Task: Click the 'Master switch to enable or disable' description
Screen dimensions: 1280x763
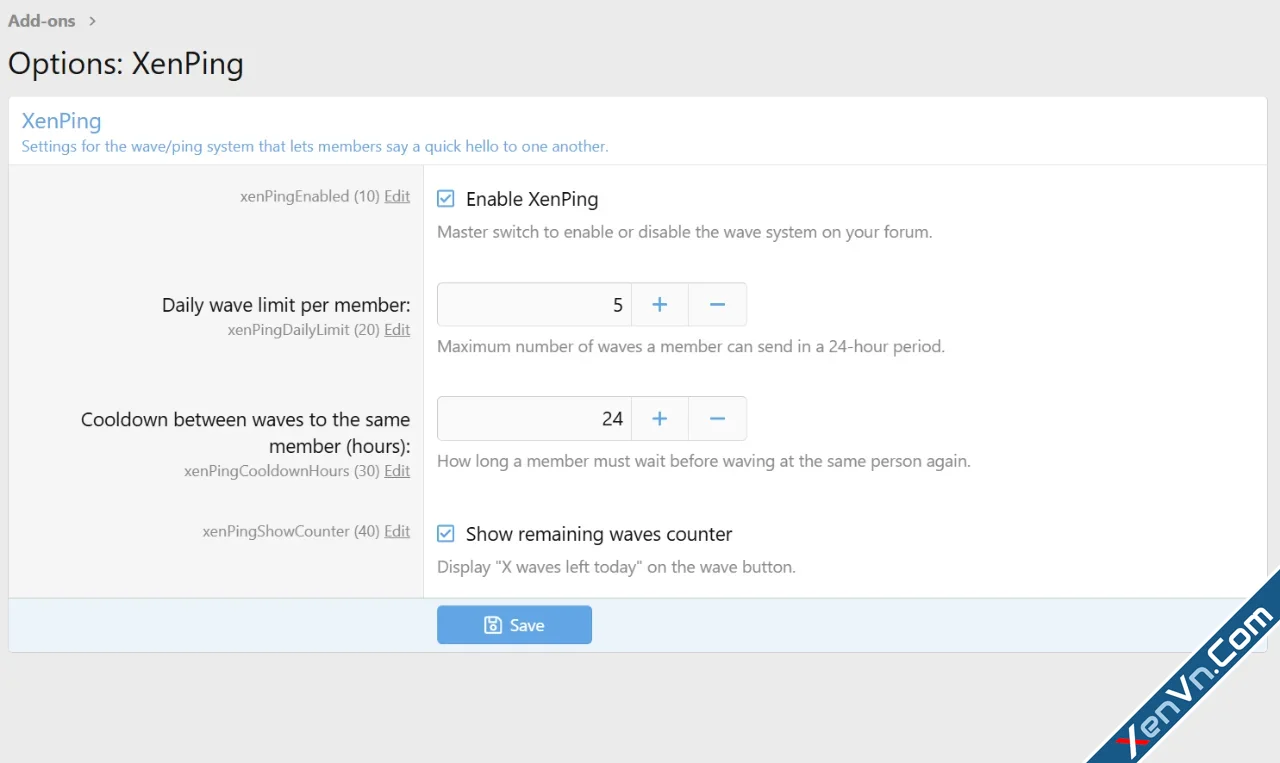Action: click(x=685, y=232)
